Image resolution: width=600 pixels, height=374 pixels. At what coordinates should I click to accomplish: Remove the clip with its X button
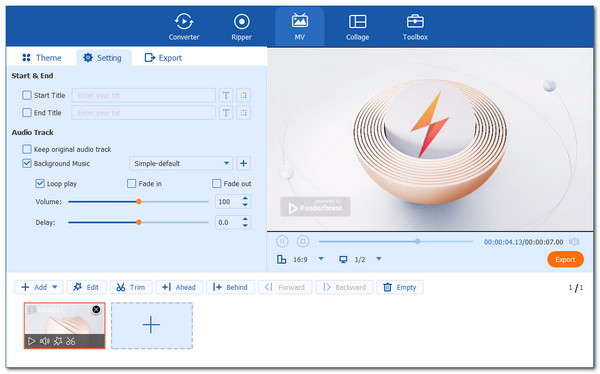tap(96, 309)
